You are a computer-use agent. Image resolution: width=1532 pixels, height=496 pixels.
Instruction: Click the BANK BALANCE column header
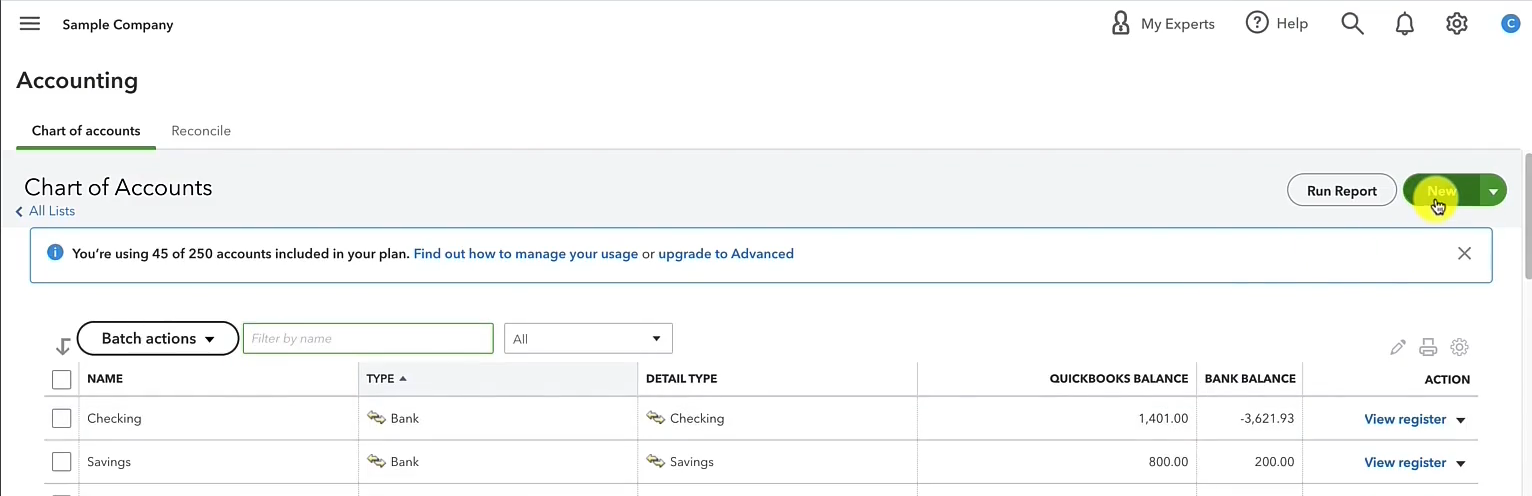(x=1250, y=379)
